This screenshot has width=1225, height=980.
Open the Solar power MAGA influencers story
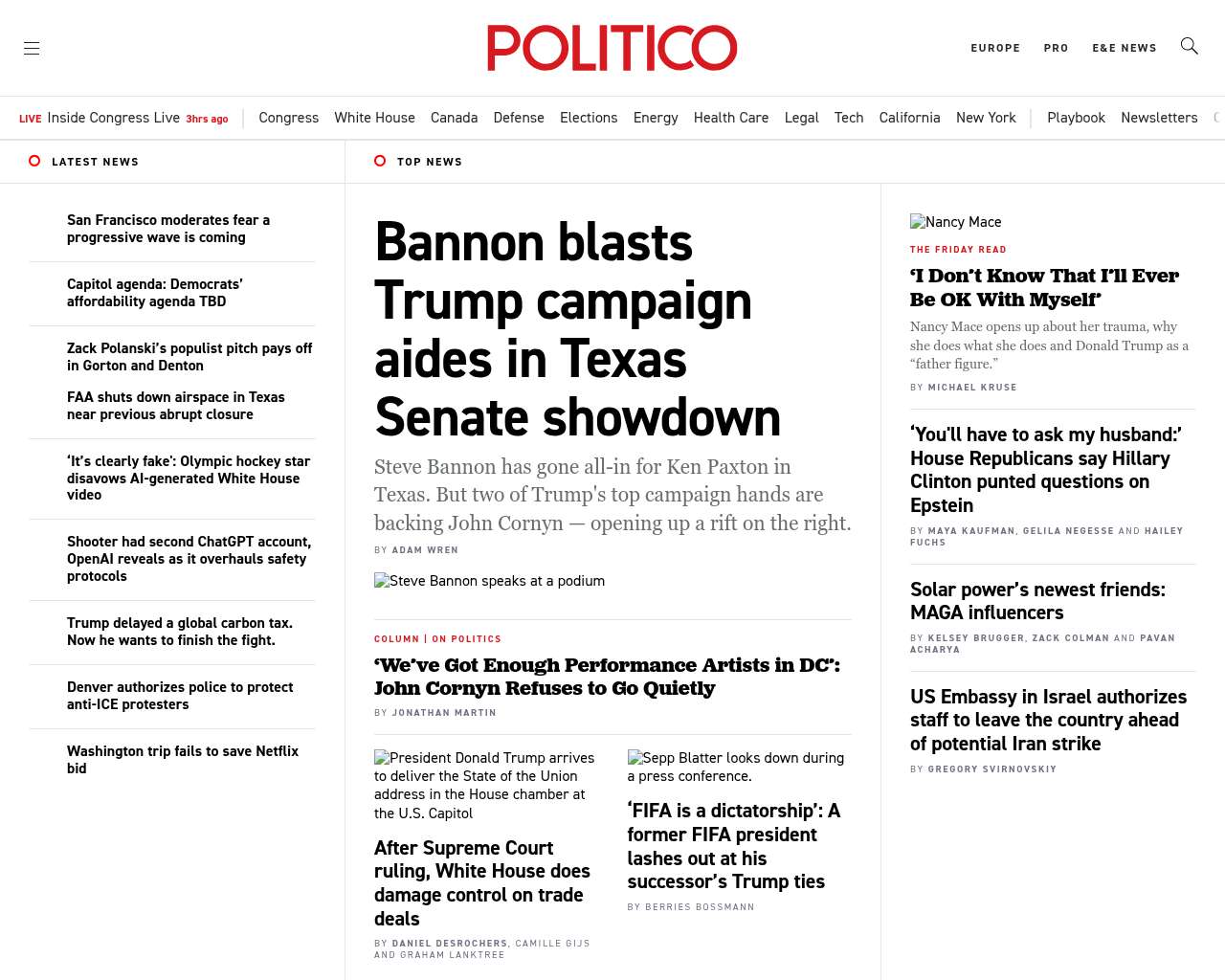pos(1037,601)
